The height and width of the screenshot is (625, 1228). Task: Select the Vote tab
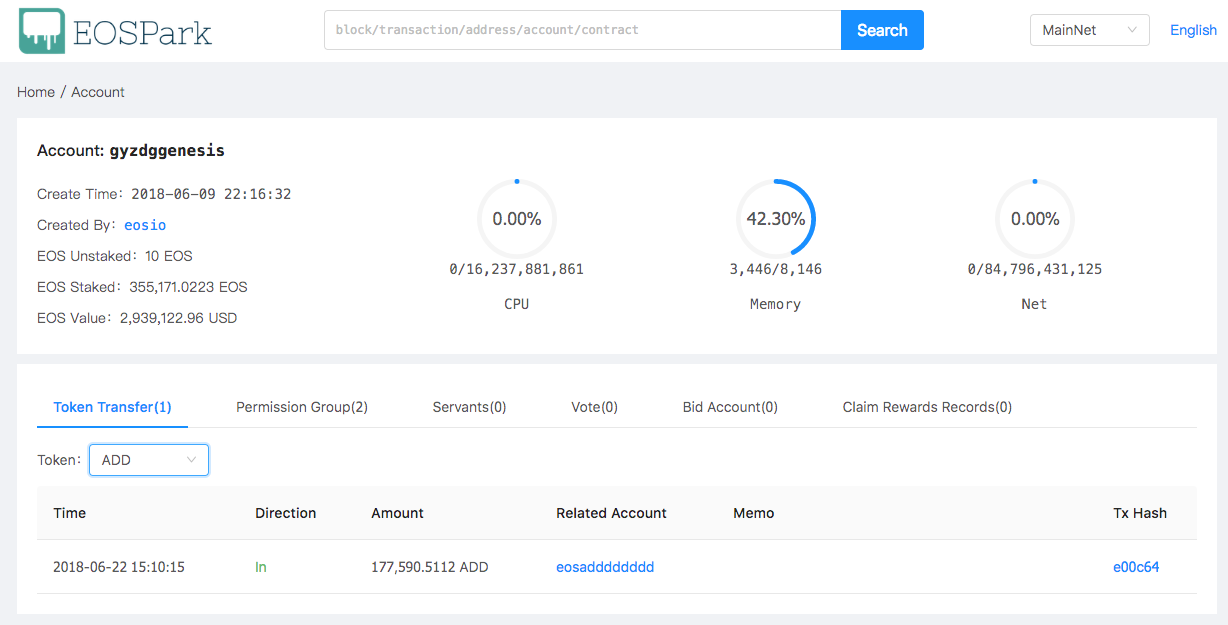(x=594, y=407)
